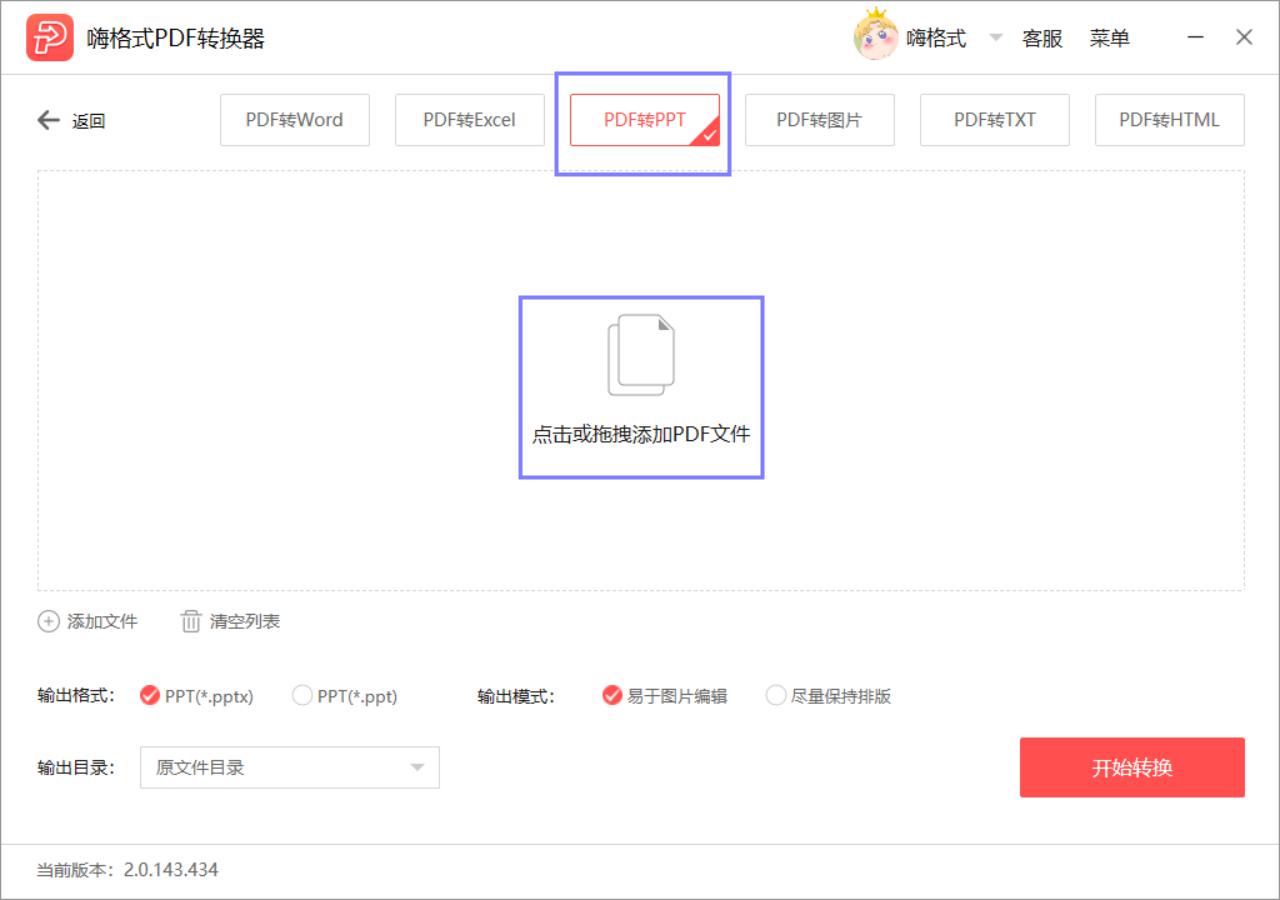The height and width of the screenshot is (900, 1280).
Task: Click the trash icon beside 清空列表
Action: tap(190, 621)
